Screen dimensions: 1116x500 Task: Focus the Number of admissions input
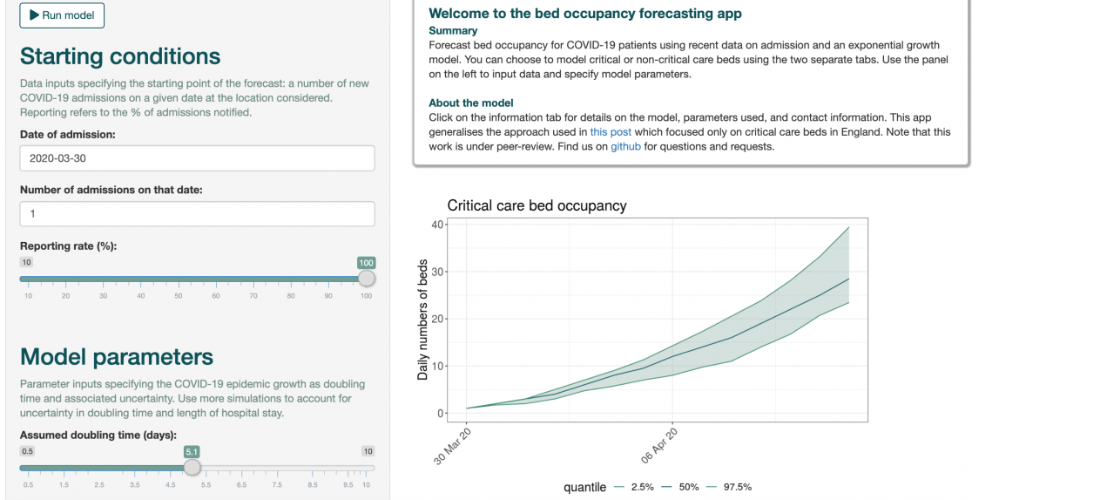pos(197,214)
